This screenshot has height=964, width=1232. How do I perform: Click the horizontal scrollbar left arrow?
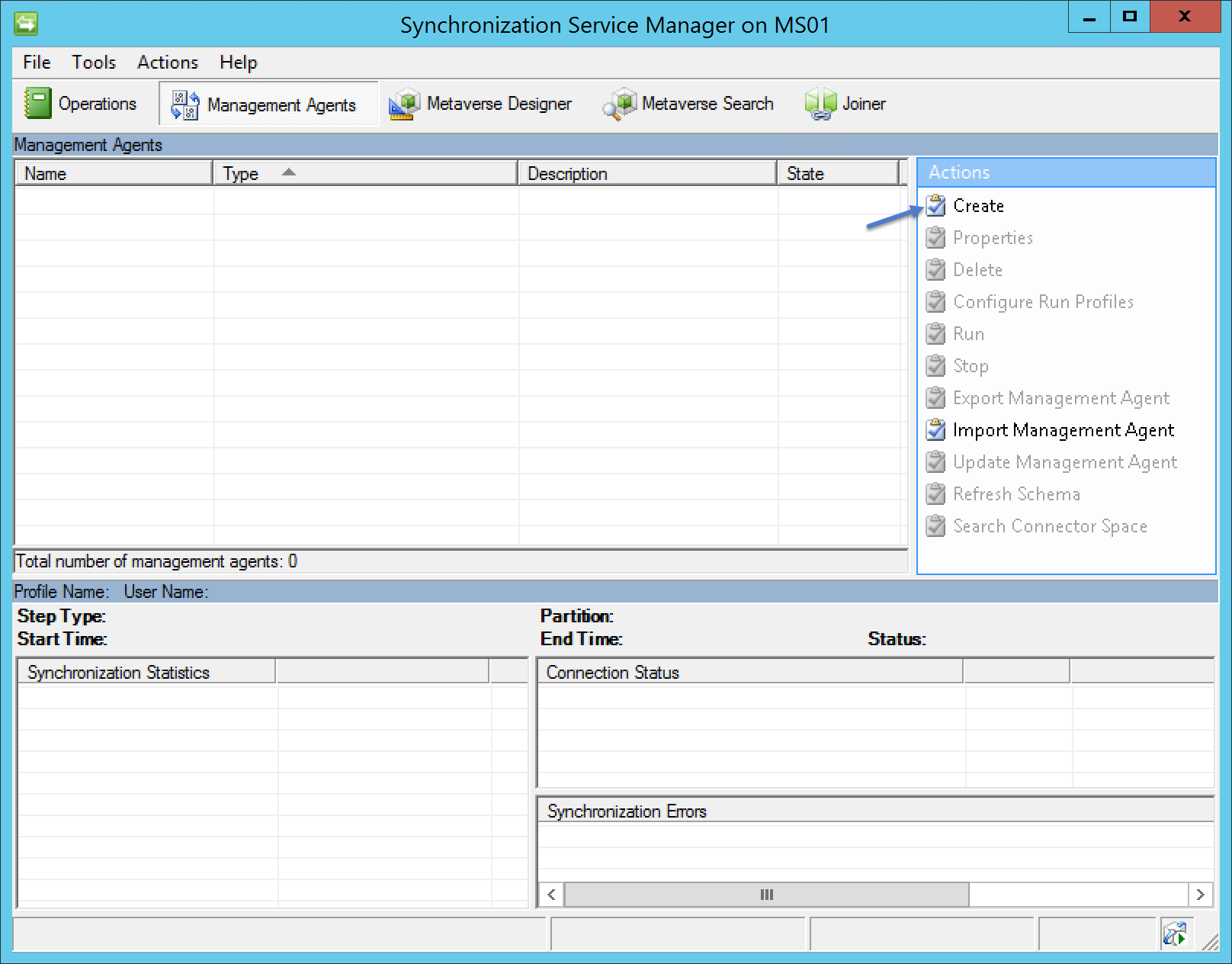click(x=551, y=895)
